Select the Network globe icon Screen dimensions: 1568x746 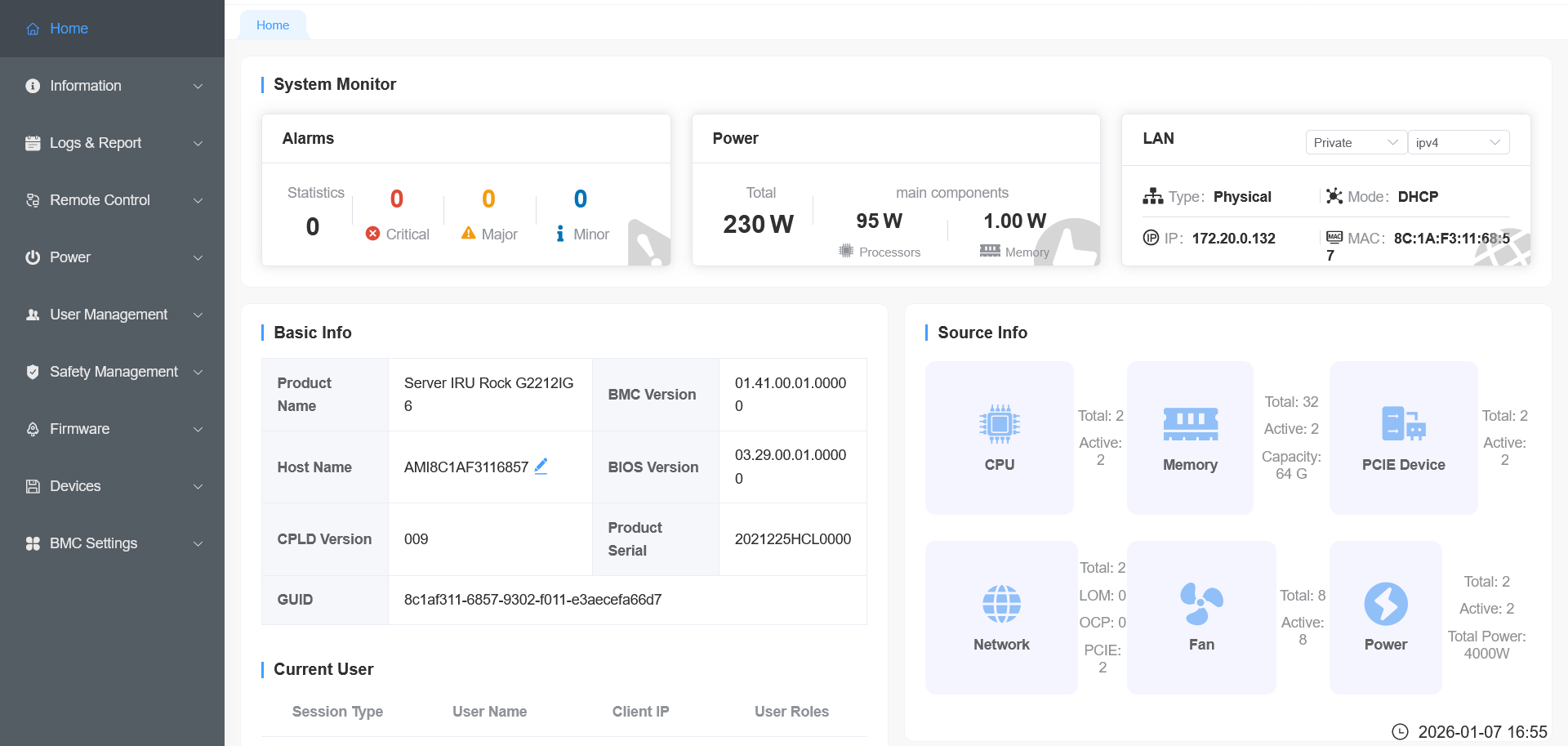click(1001, 605)
